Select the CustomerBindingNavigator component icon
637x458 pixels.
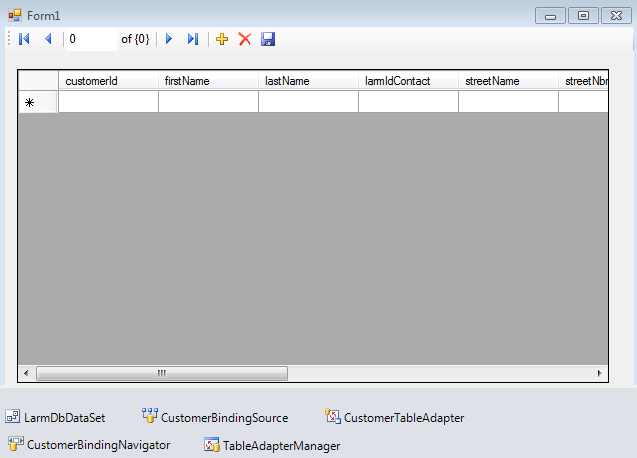point(16,444)
